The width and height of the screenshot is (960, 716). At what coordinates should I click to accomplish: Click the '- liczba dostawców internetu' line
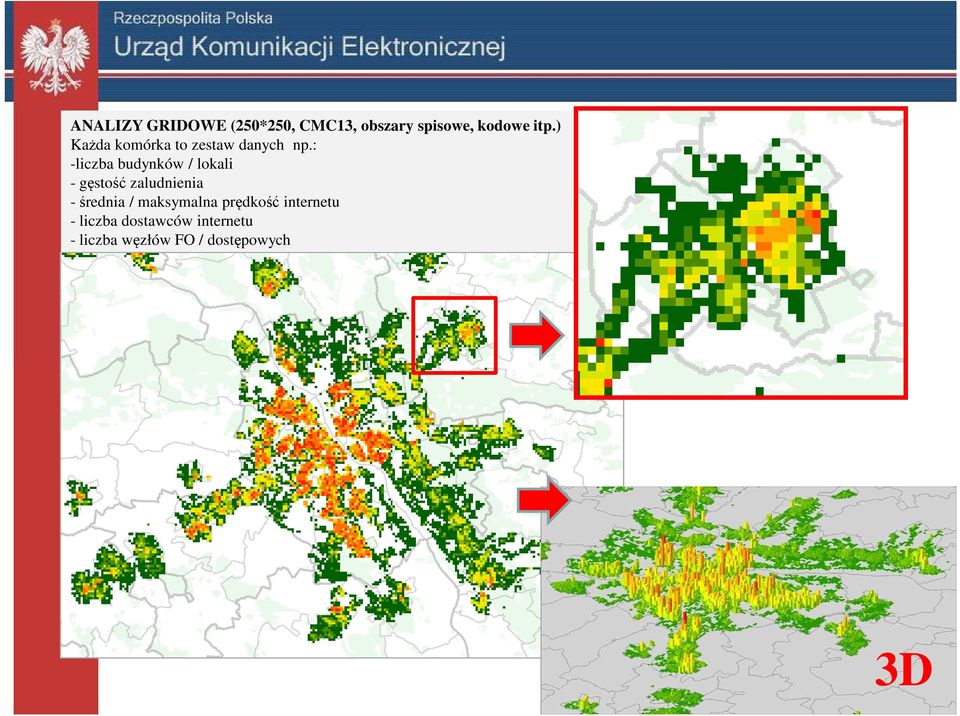162,221
